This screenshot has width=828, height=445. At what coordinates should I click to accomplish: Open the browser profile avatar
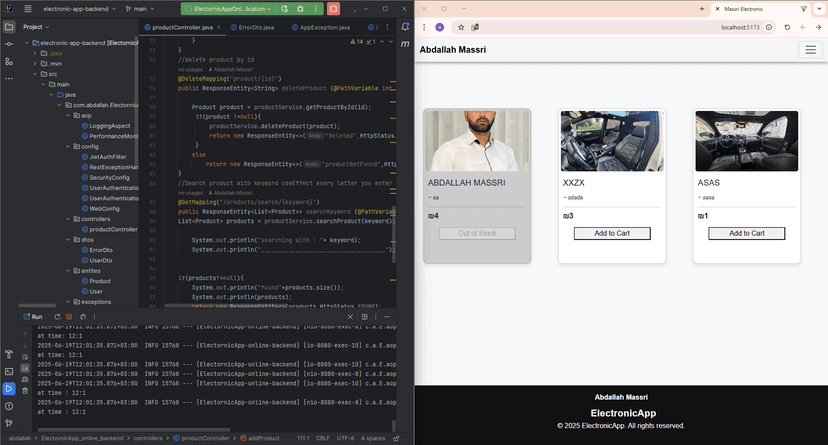coord(439,27)
